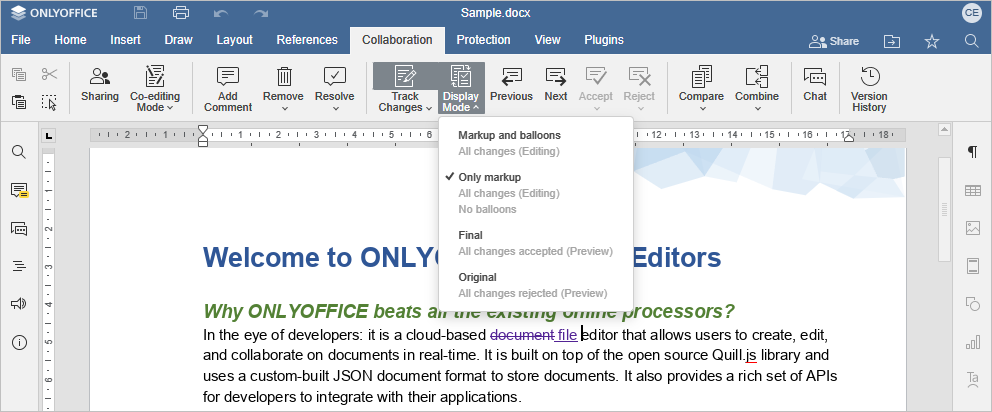Open the Find sidebar magnifier icon
Image resolution: width=992 pixels, height=412 pixels.
coord(19,152)
